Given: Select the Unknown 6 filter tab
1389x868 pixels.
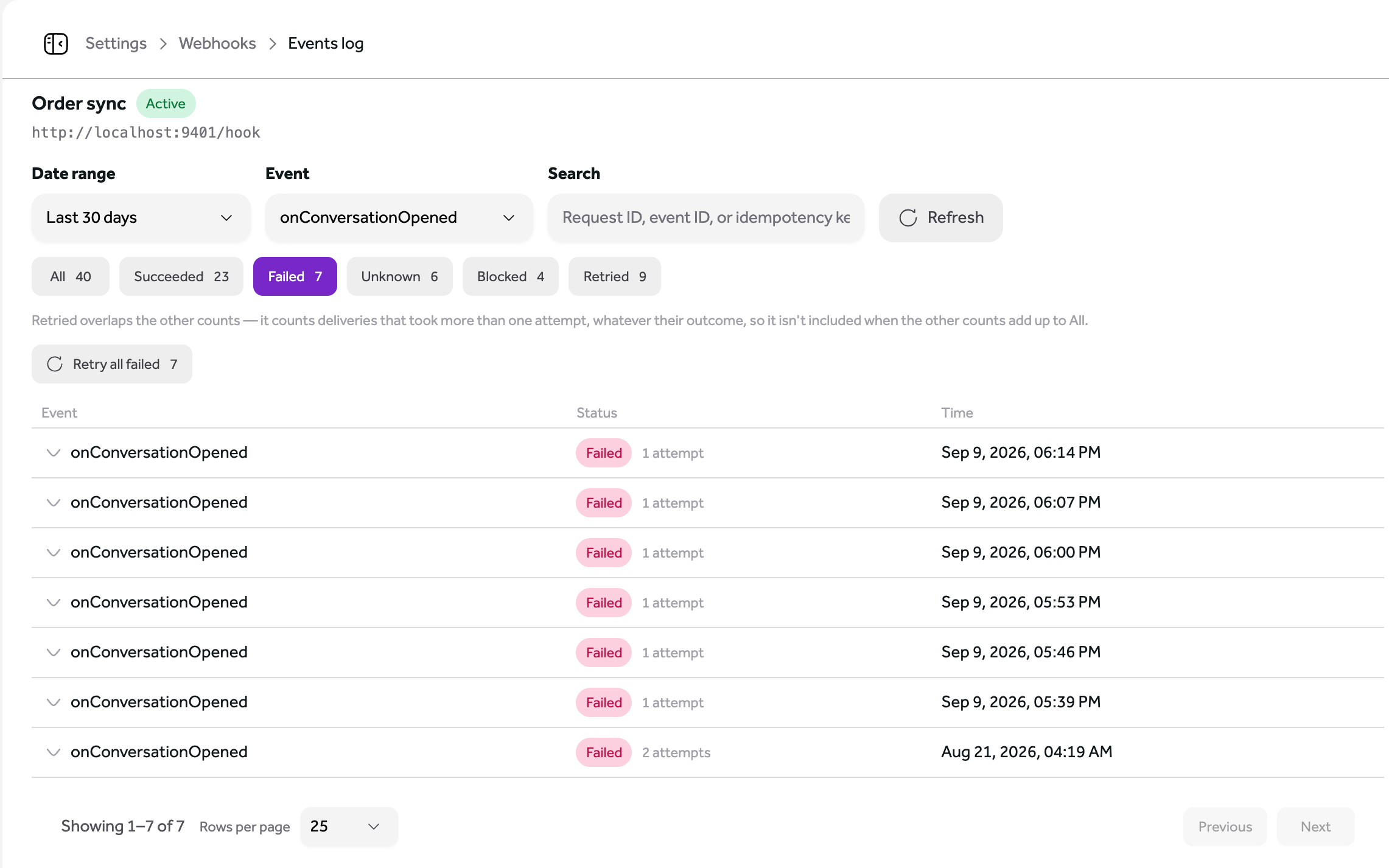Looking at the screenshot, I should [400, 276].
